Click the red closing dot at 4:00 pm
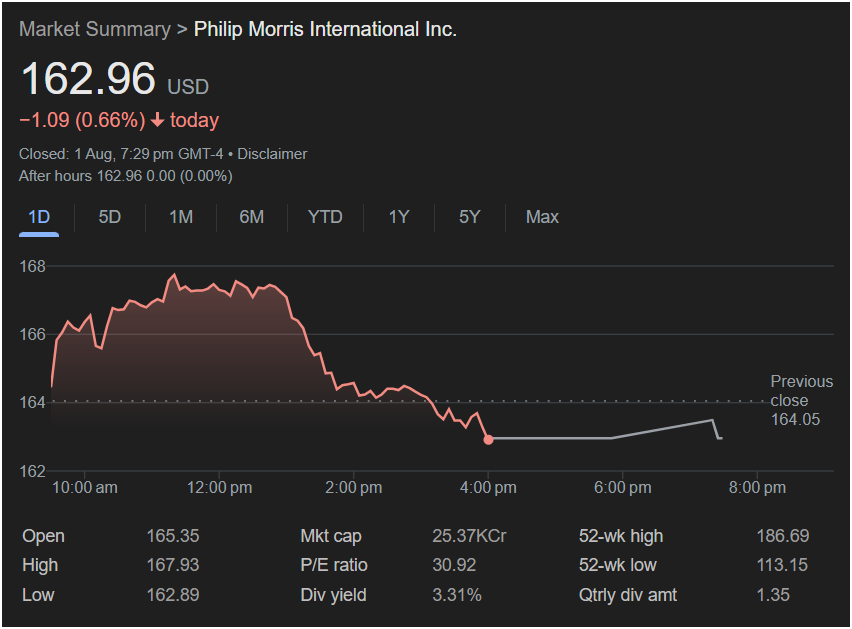Screen dimensions: 852x629 [488, 439]
